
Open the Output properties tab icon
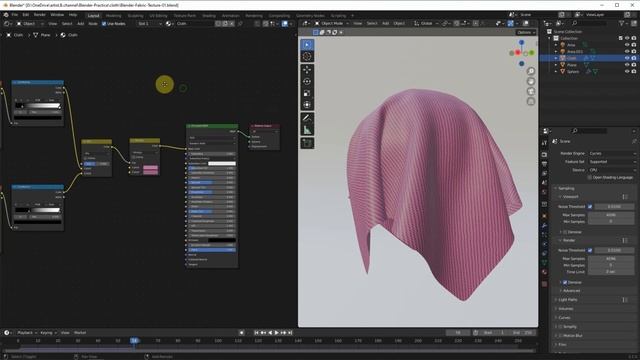[x=544, y=164]
